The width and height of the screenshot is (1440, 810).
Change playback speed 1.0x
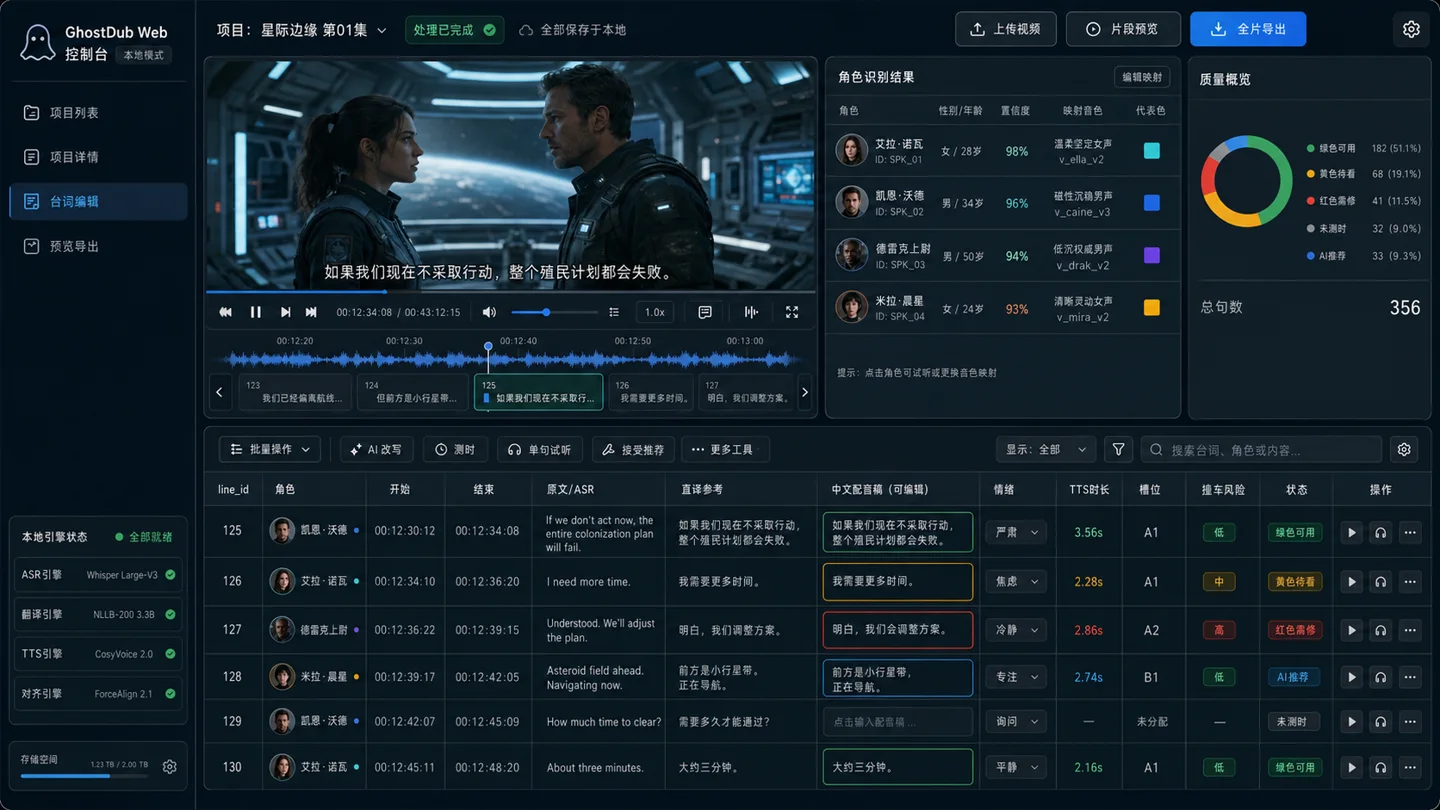click(655, 312)
